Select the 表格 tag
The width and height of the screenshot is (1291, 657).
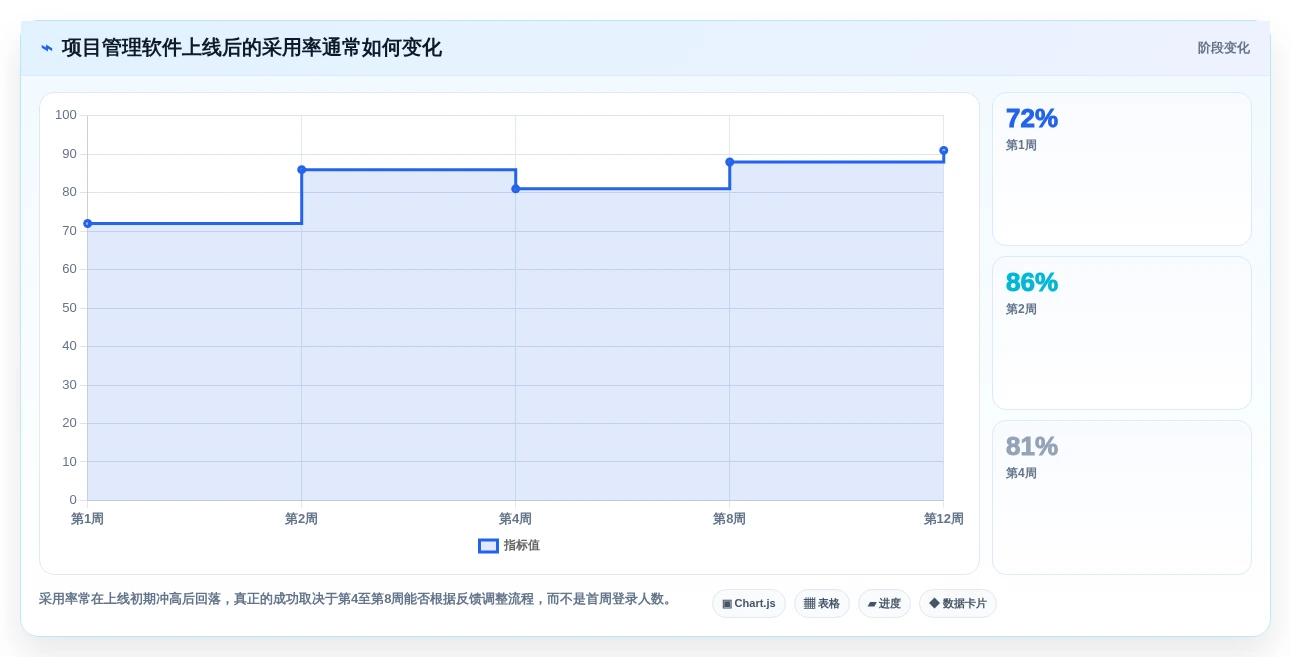tap(822, 604)
